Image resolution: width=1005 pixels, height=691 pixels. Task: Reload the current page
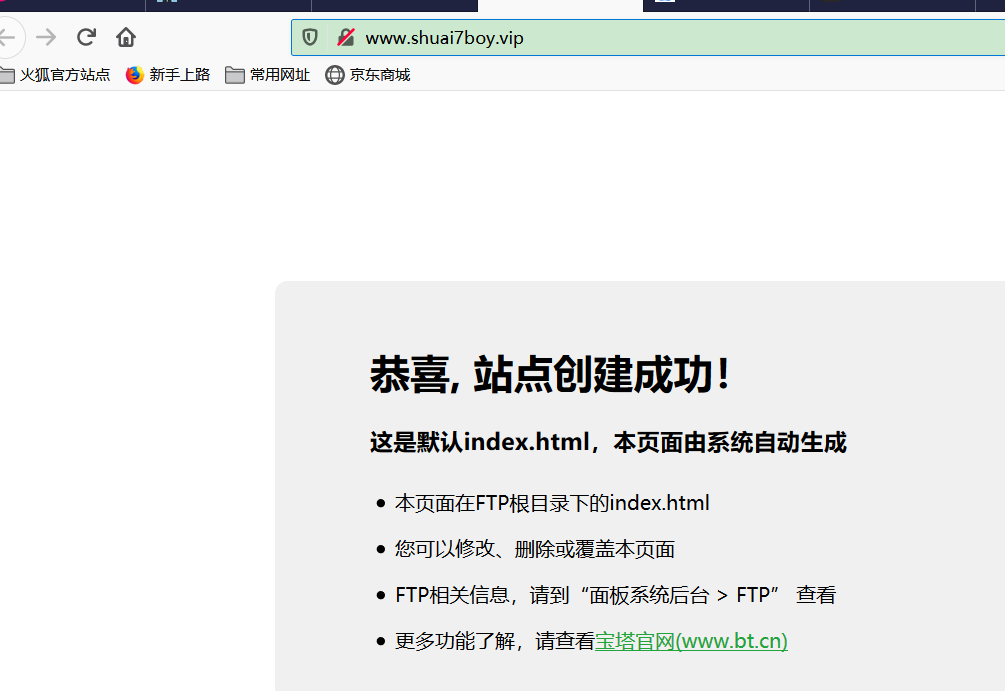86,37
